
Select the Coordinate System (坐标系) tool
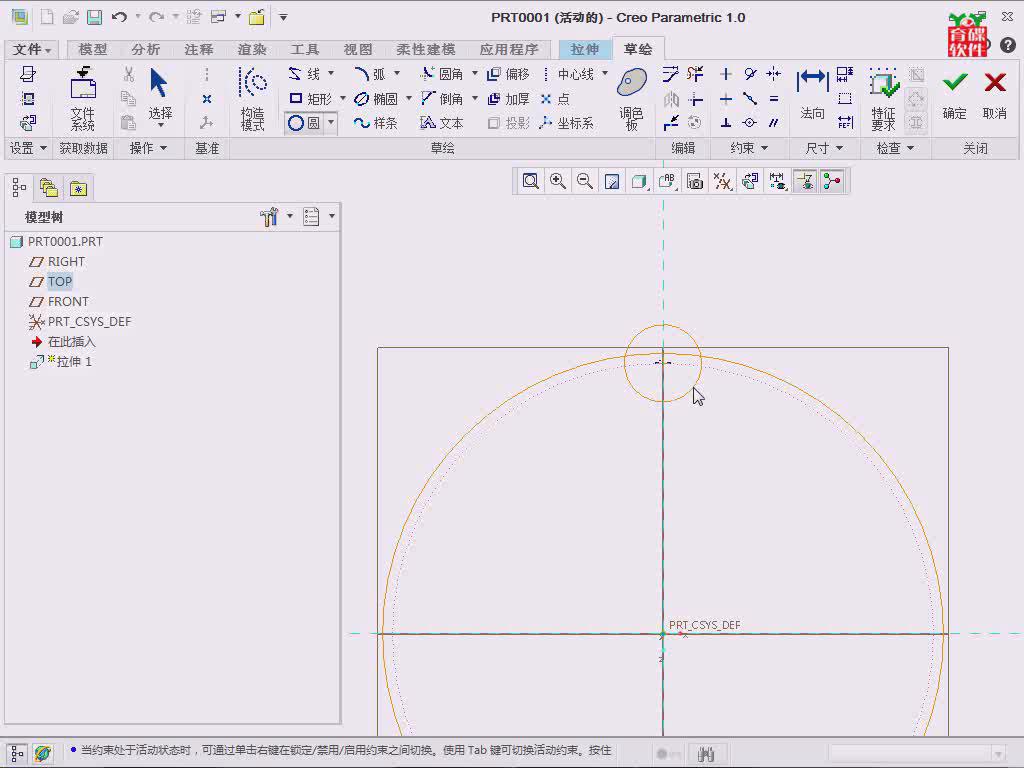(567, 123)
